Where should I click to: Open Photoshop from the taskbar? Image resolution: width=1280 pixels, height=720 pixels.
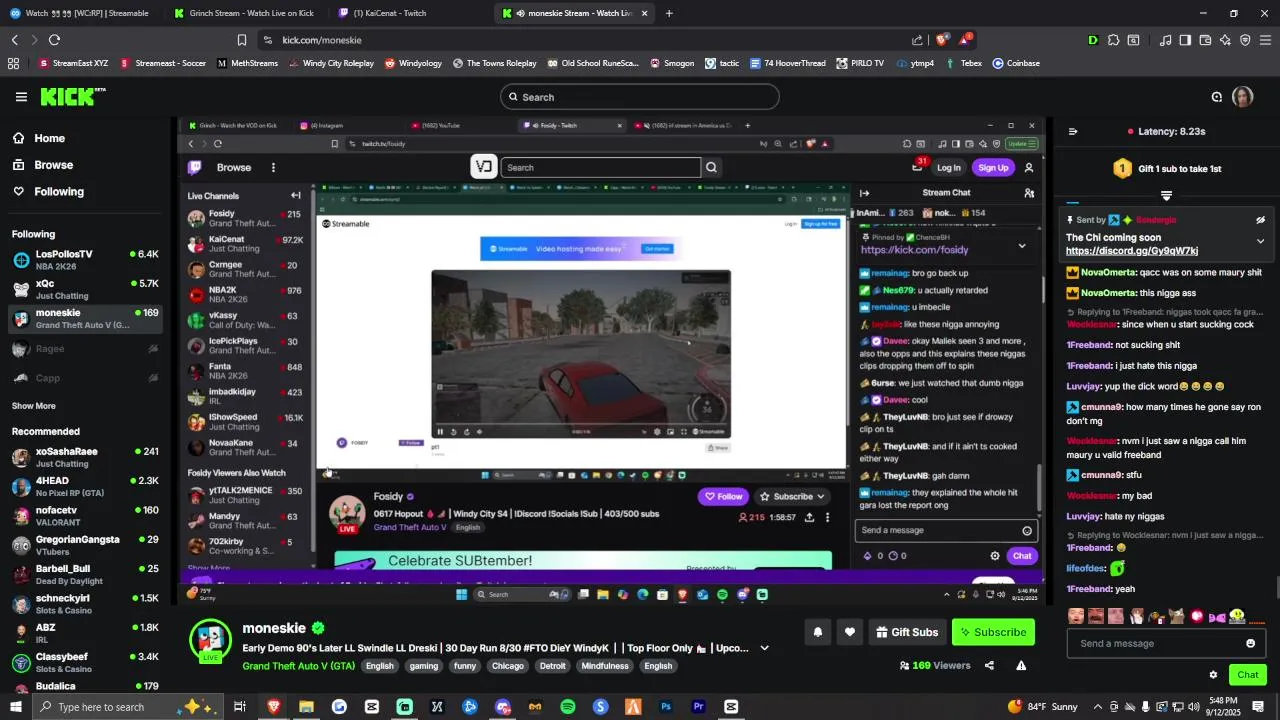tap(666, 707)
